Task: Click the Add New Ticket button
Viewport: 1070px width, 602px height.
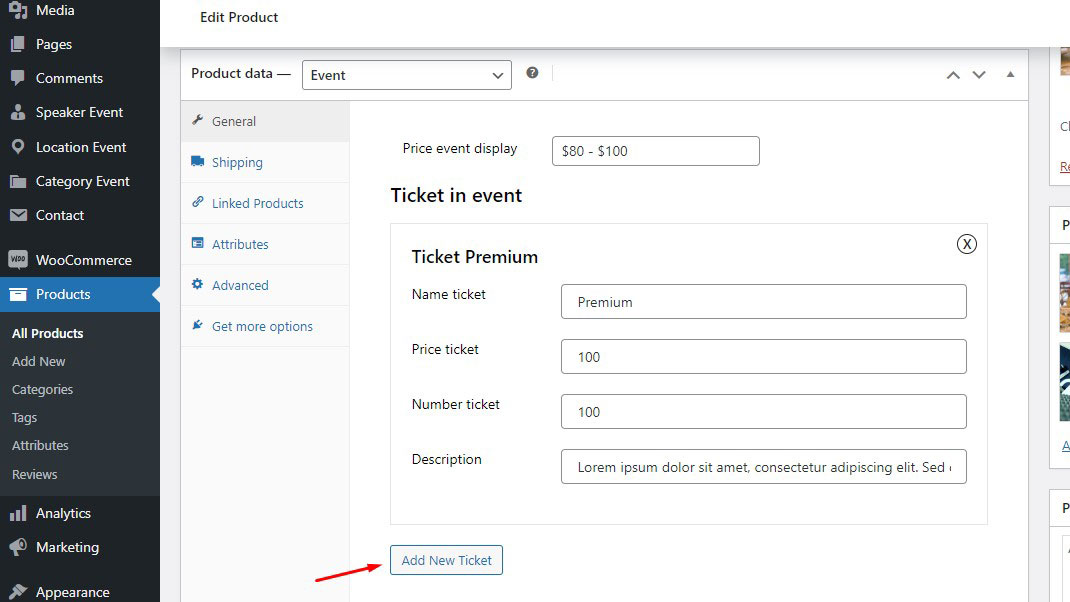Action: point(446,560)
